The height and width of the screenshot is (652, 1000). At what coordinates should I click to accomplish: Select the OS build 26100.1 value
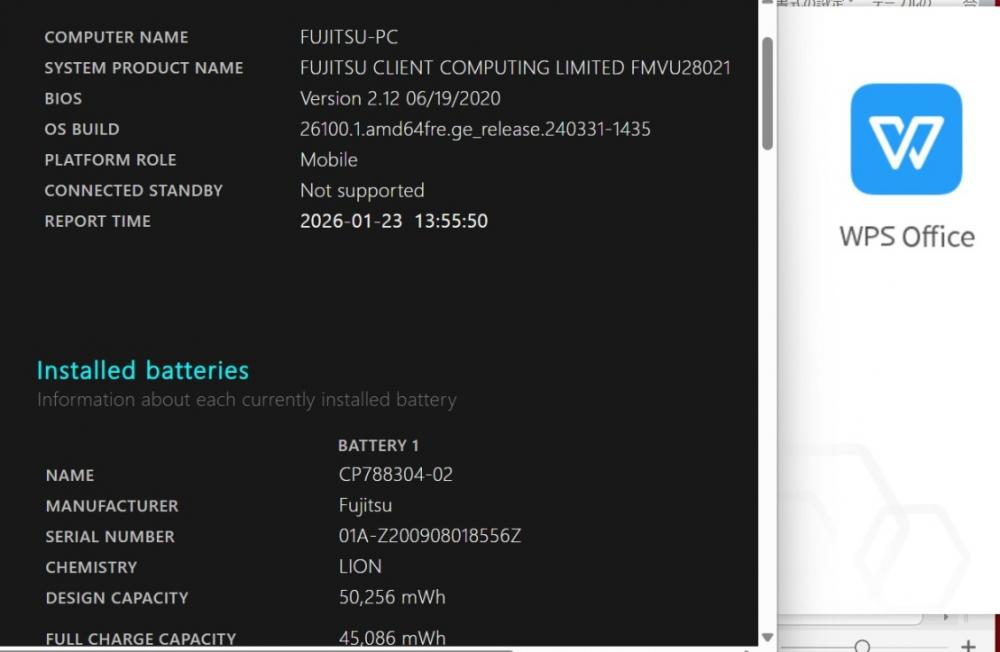[475, 129]
